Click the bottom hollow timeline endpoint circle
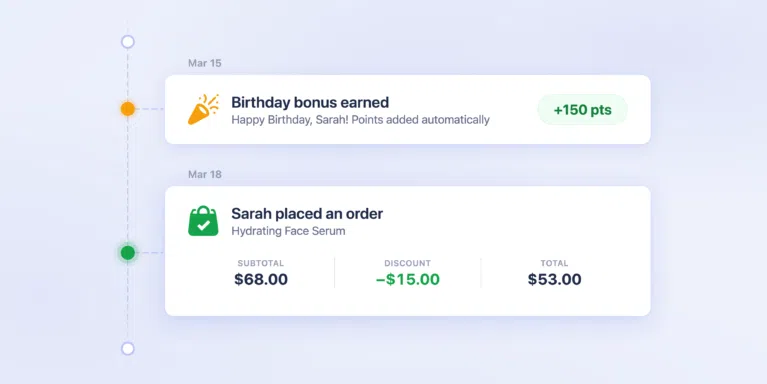 point(128,348)
